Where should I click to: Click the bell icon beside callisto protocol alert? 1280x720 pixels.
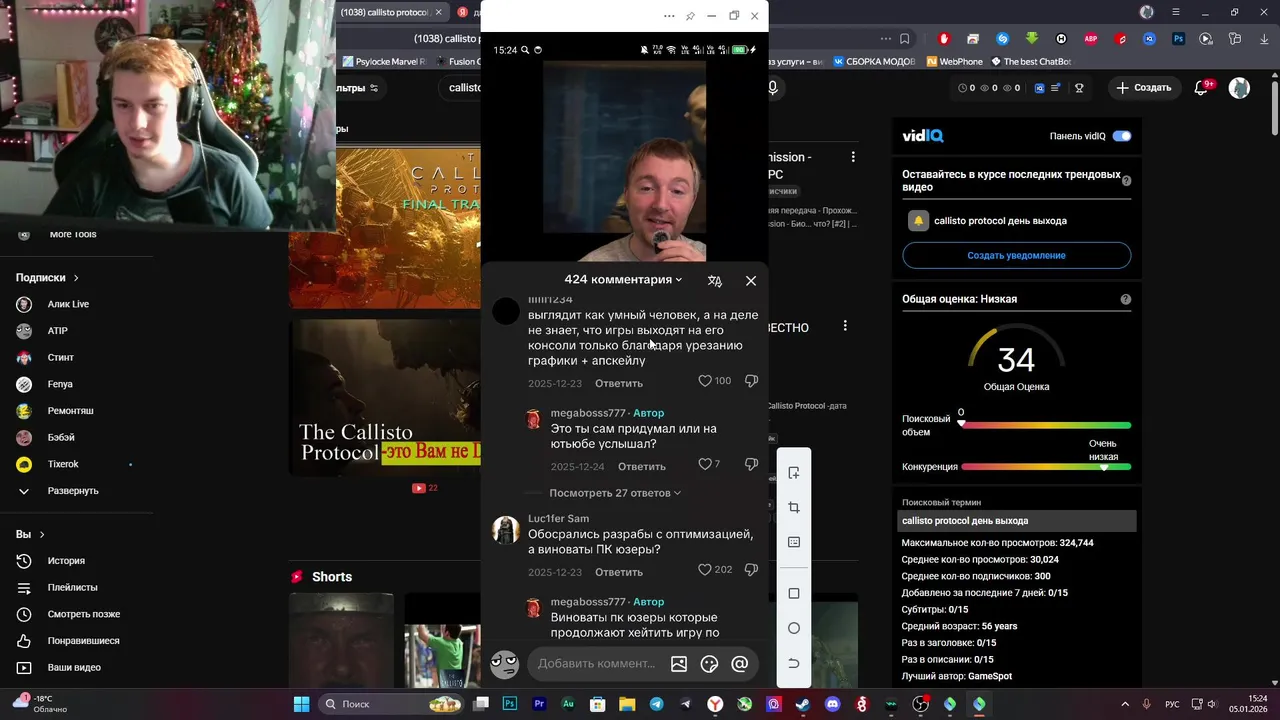[918, 221]
